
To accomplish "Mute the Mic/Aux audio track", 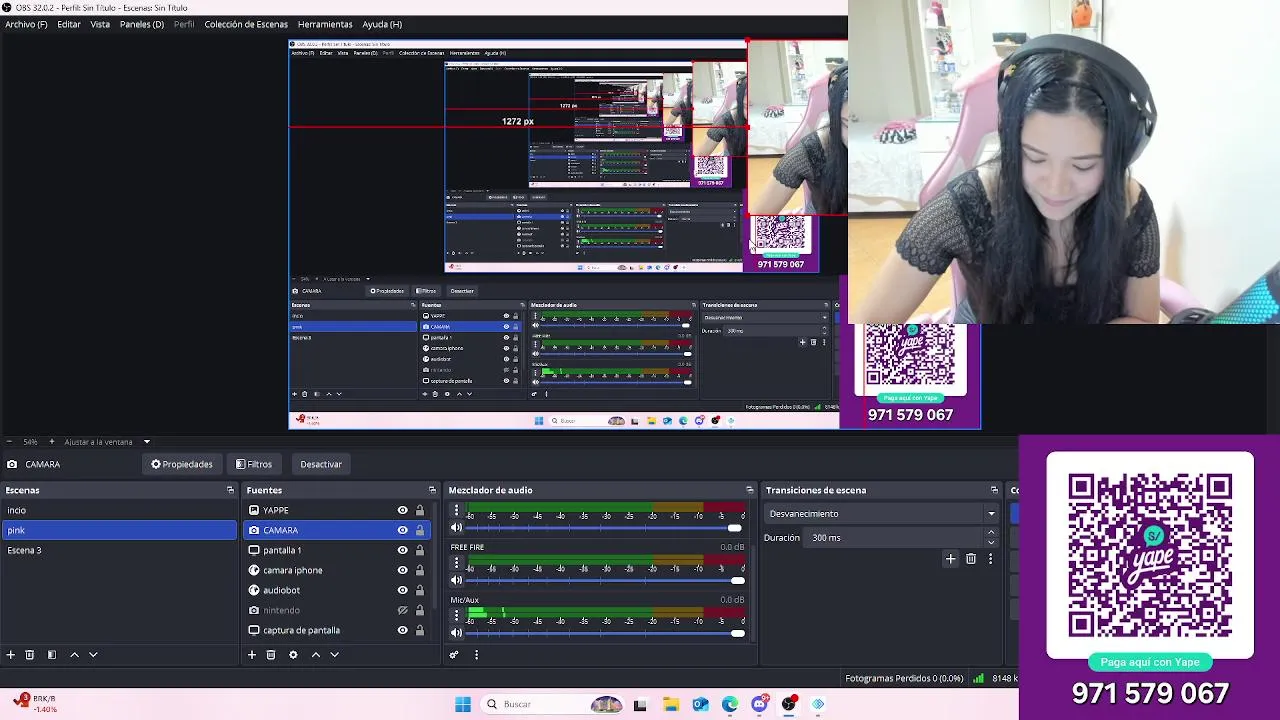I will (457, 632).
